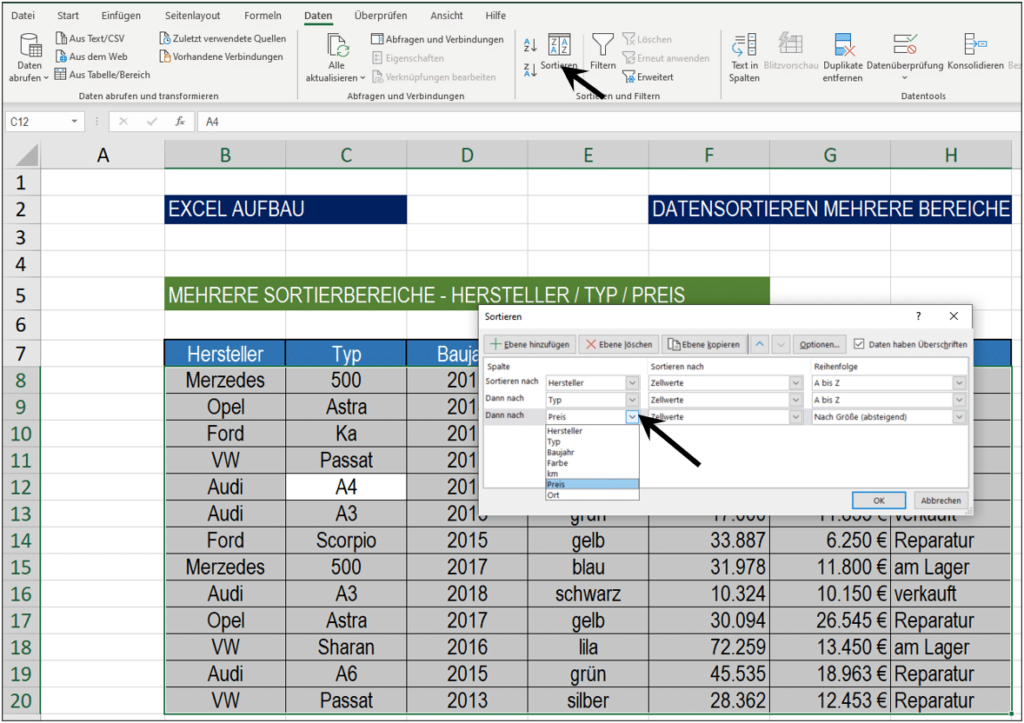Screen dimensions: 1024x723
Task: Toggle Daten haben Überschriften checkbox
Action: (859, 344)
